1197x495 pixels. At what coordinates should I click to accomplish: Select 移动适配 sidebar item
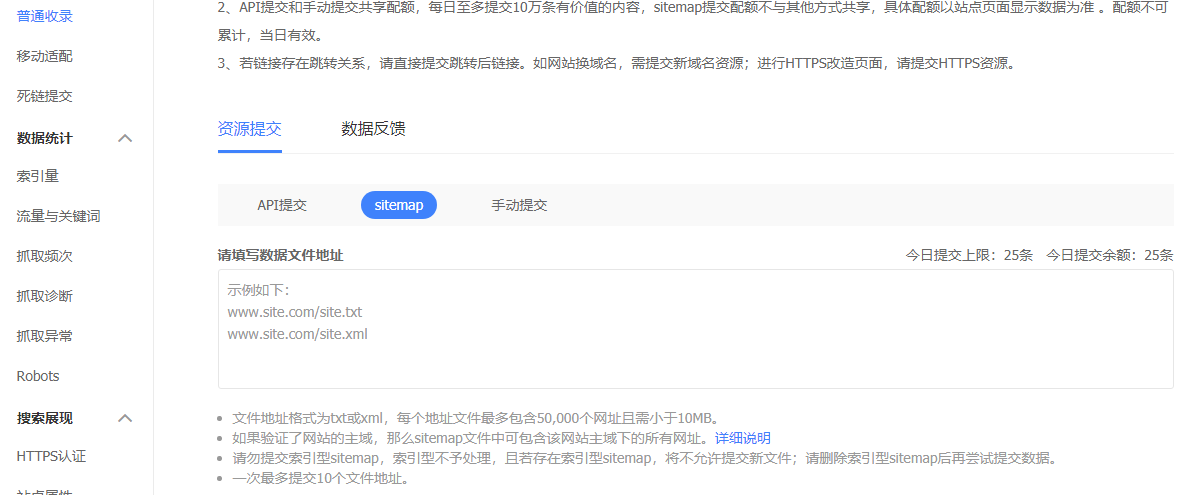[45, 56]
